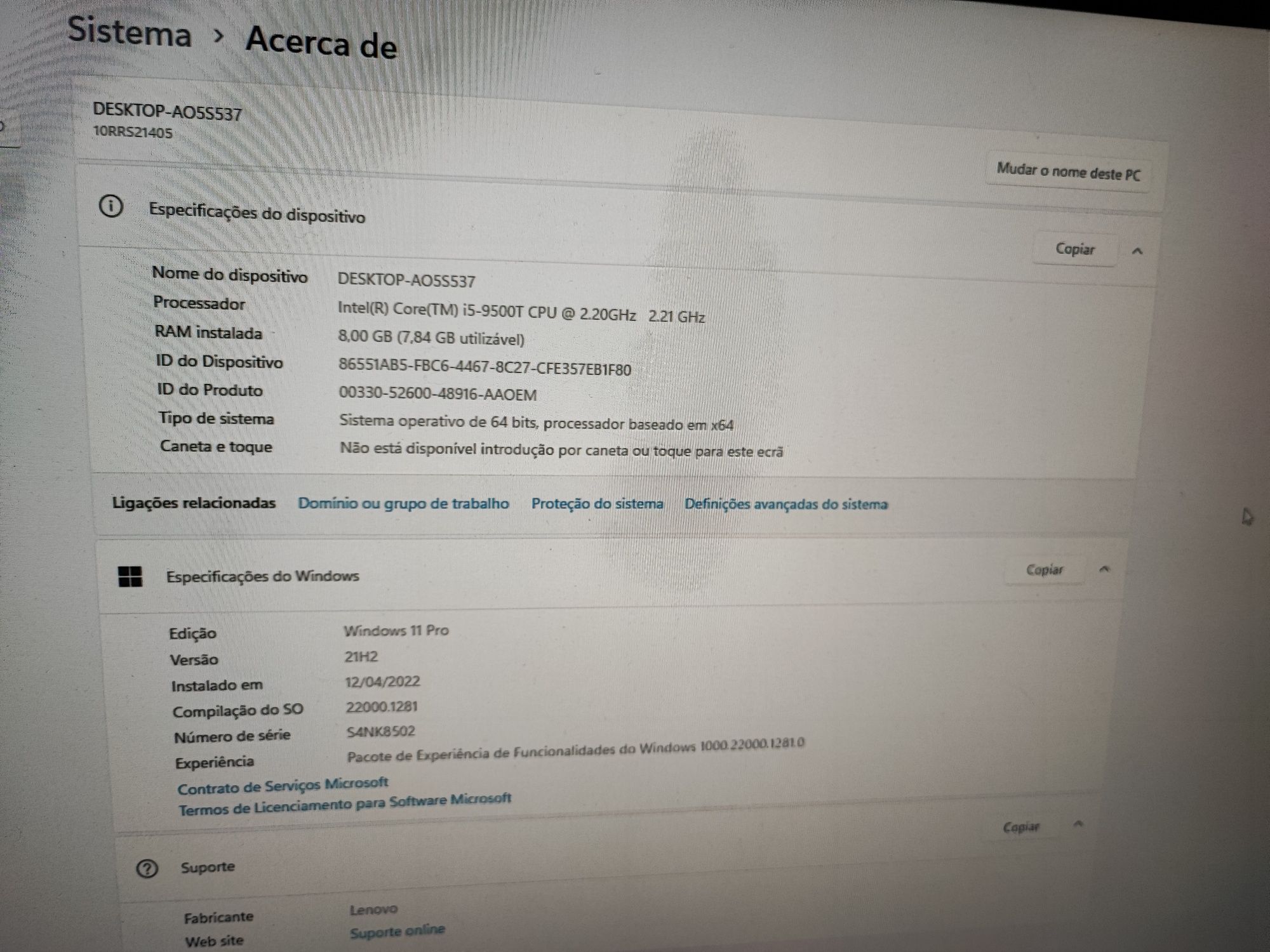1270x952 pixels.
Task: Select the Suporte section header
Action: pyautogui.click(x=208, y=867)
